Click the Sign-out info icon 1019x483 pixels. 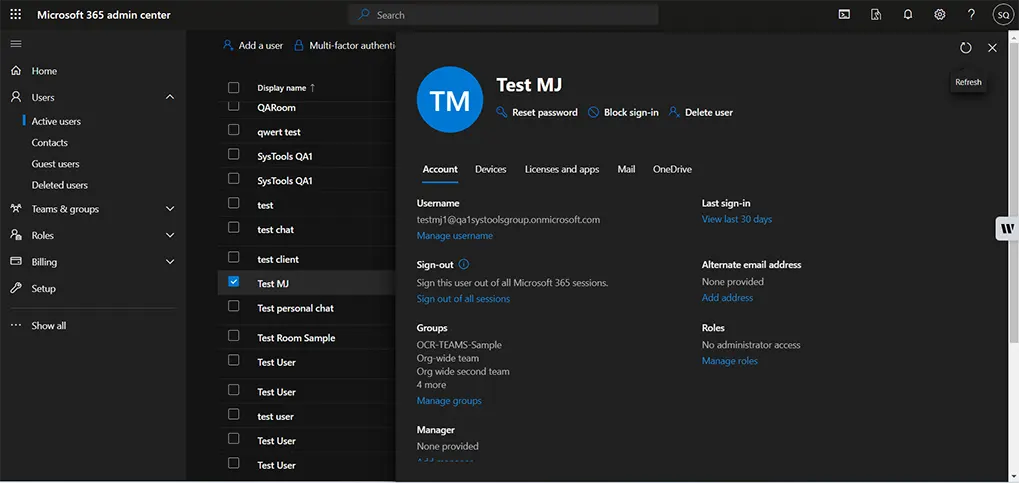tap(463, 265)
